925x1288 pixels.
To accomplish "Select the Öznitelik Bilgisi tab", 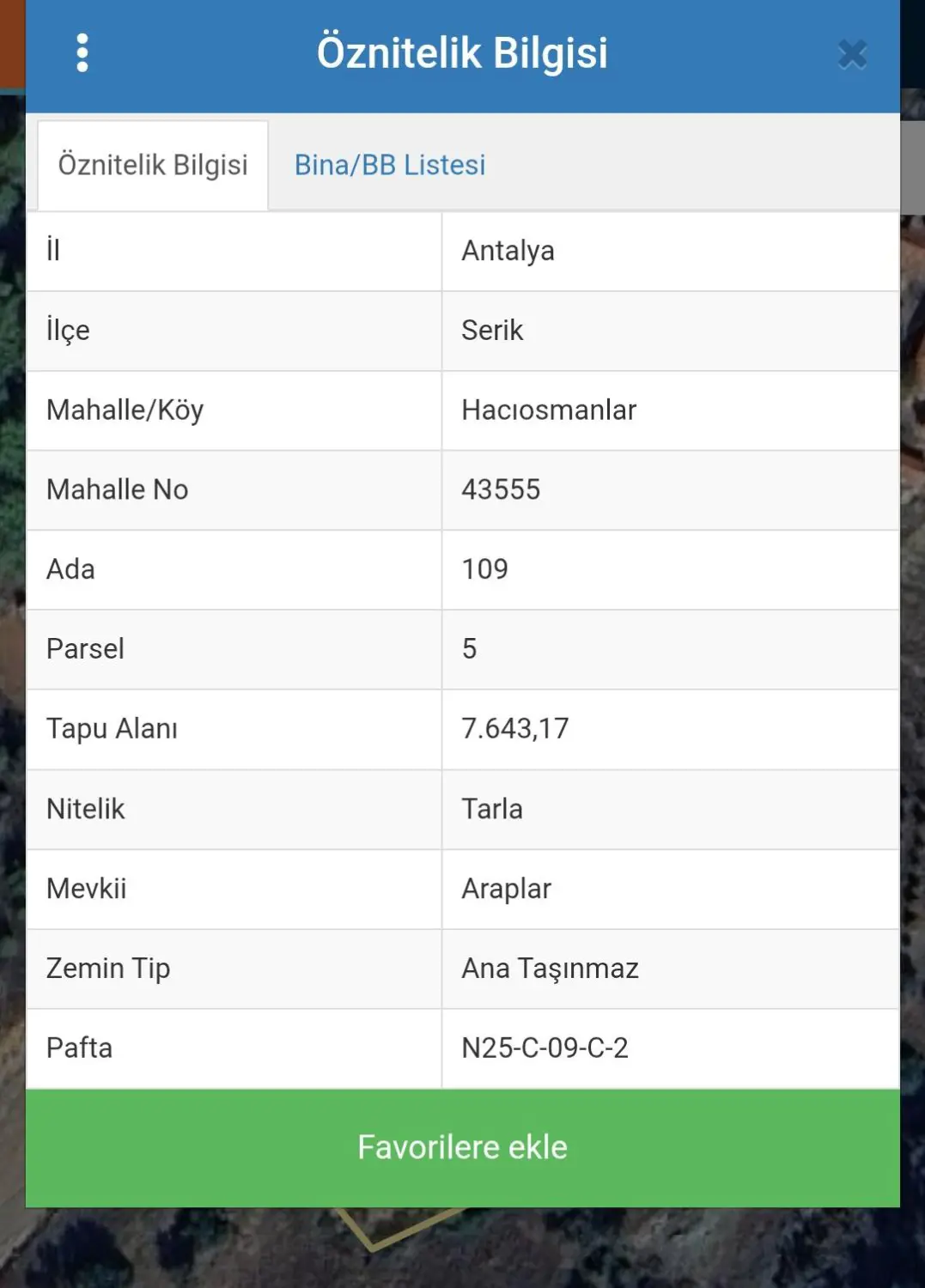I will (153, 165).
